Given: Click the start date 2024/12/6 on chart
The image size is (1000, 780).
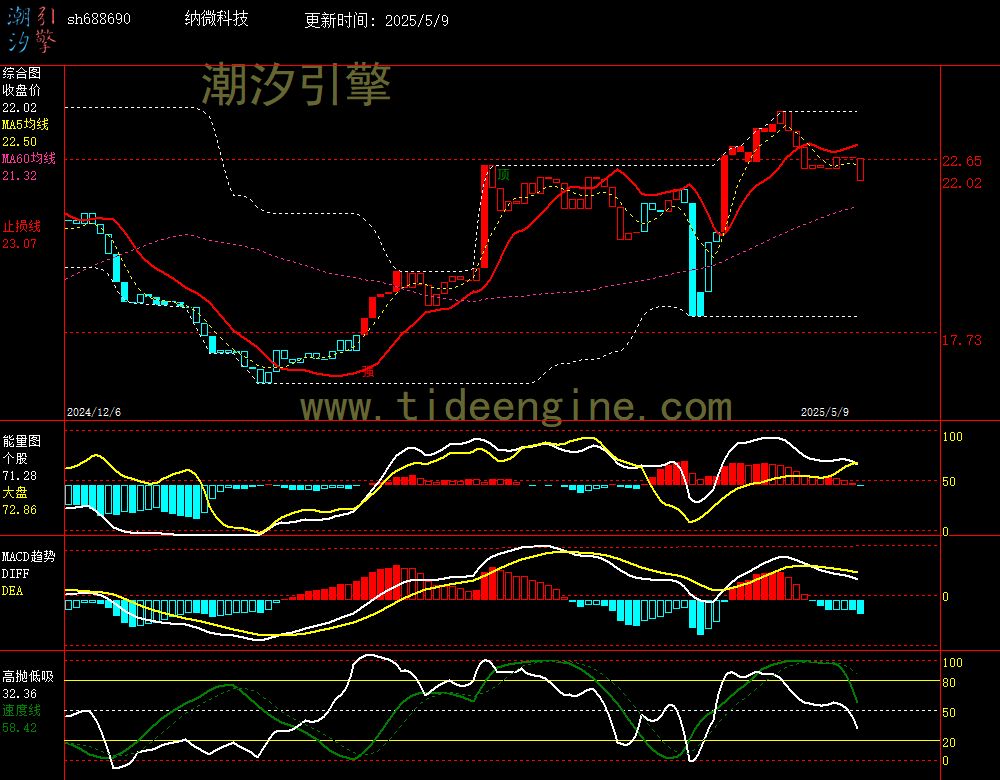Looking at the screenshot, I should (x=94, y=412).
